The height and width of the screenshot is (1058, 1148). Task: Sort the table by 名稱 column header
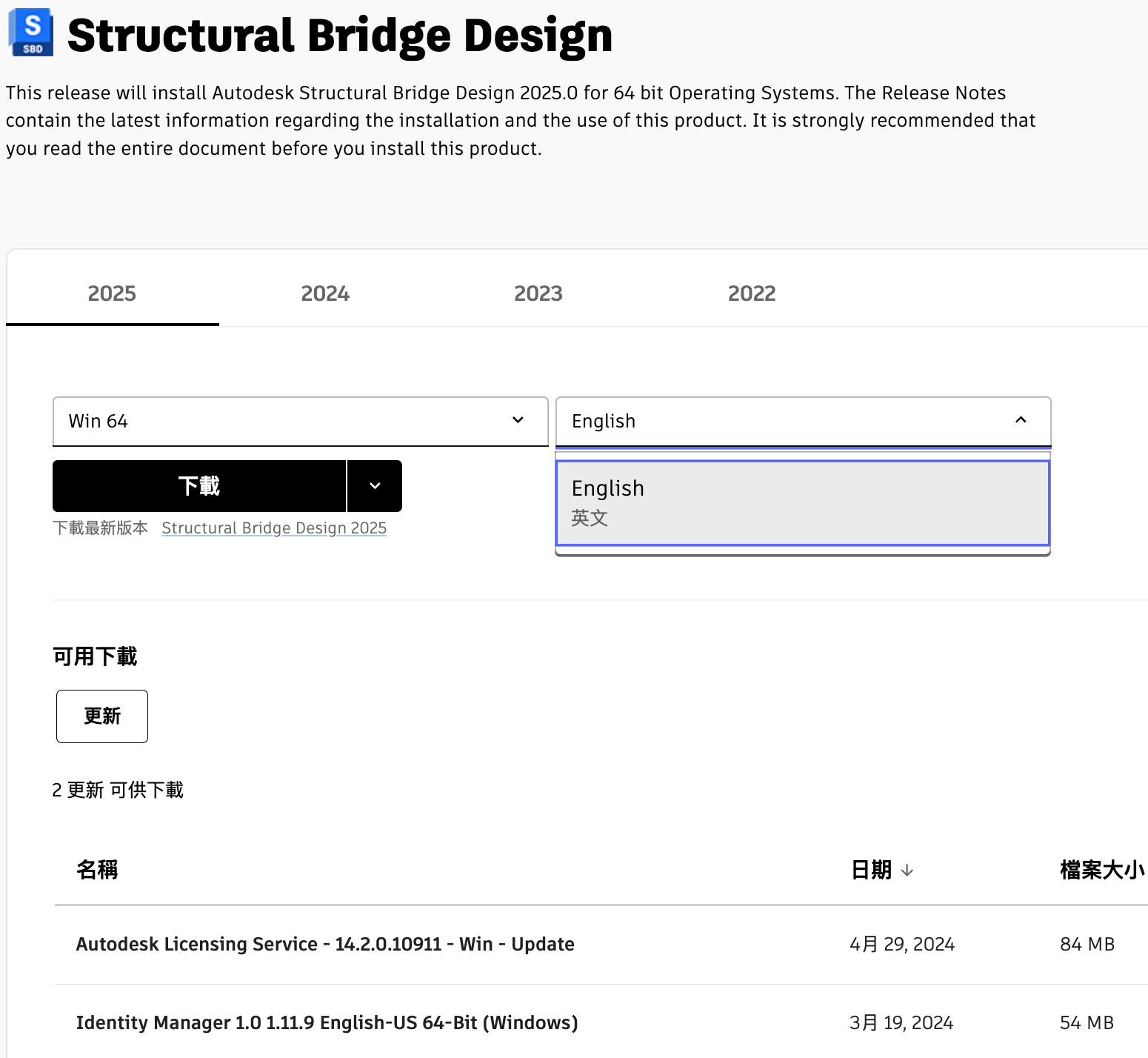point(97,870)
